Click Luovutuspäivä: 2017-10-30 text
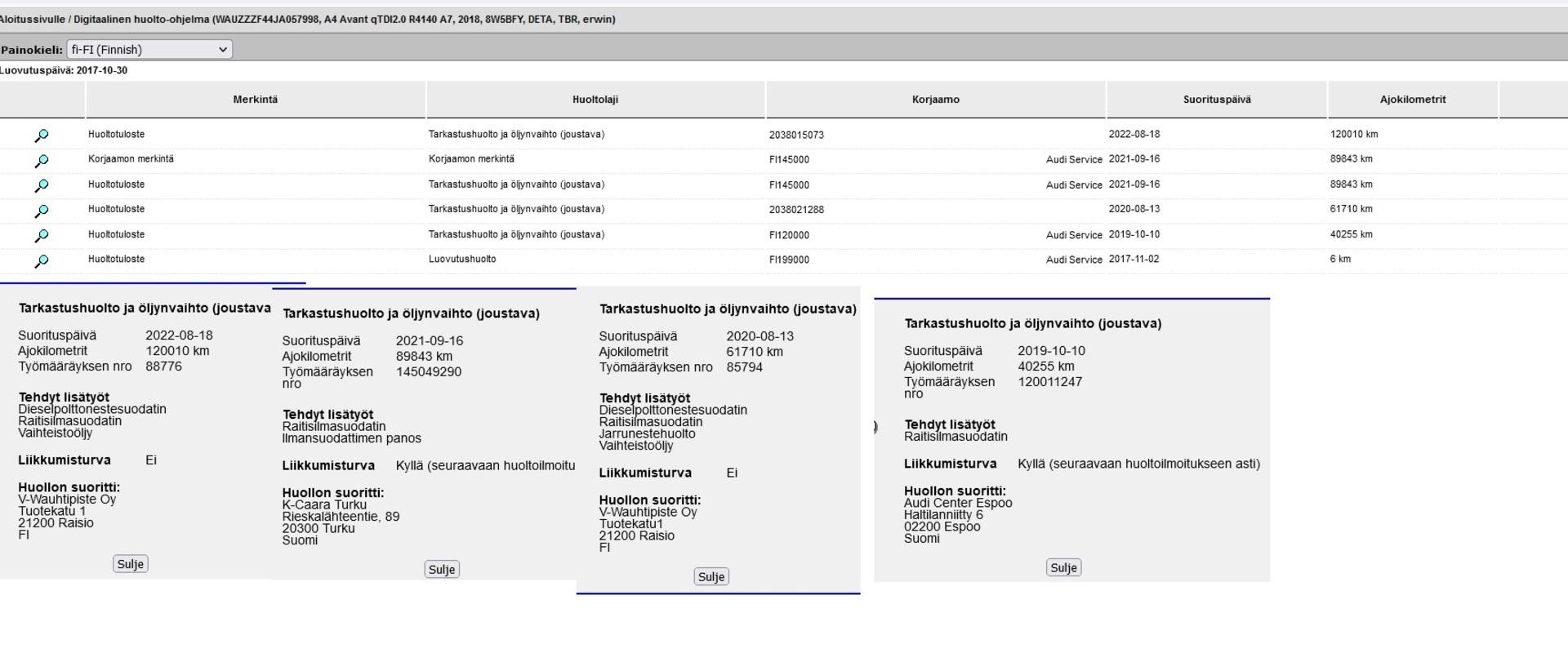The image size is (1568, 662). [64, 71]
